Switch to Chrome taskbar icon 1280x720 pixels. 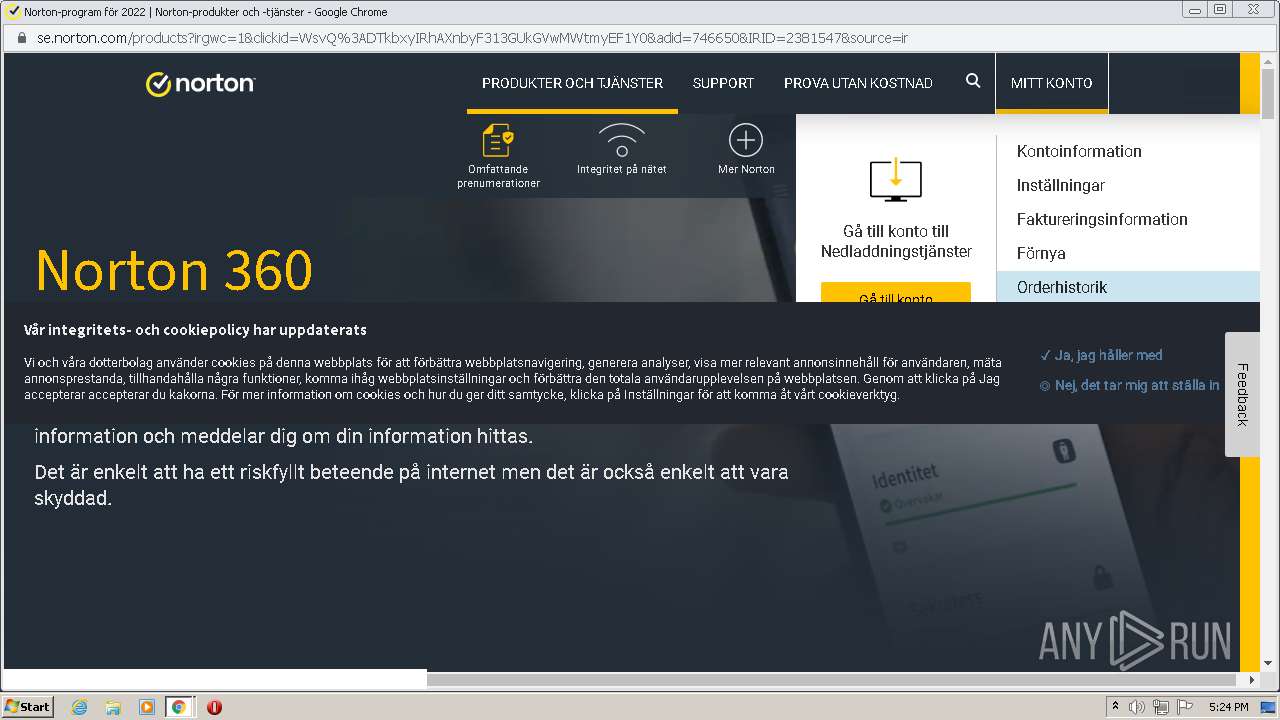[179, 707]
